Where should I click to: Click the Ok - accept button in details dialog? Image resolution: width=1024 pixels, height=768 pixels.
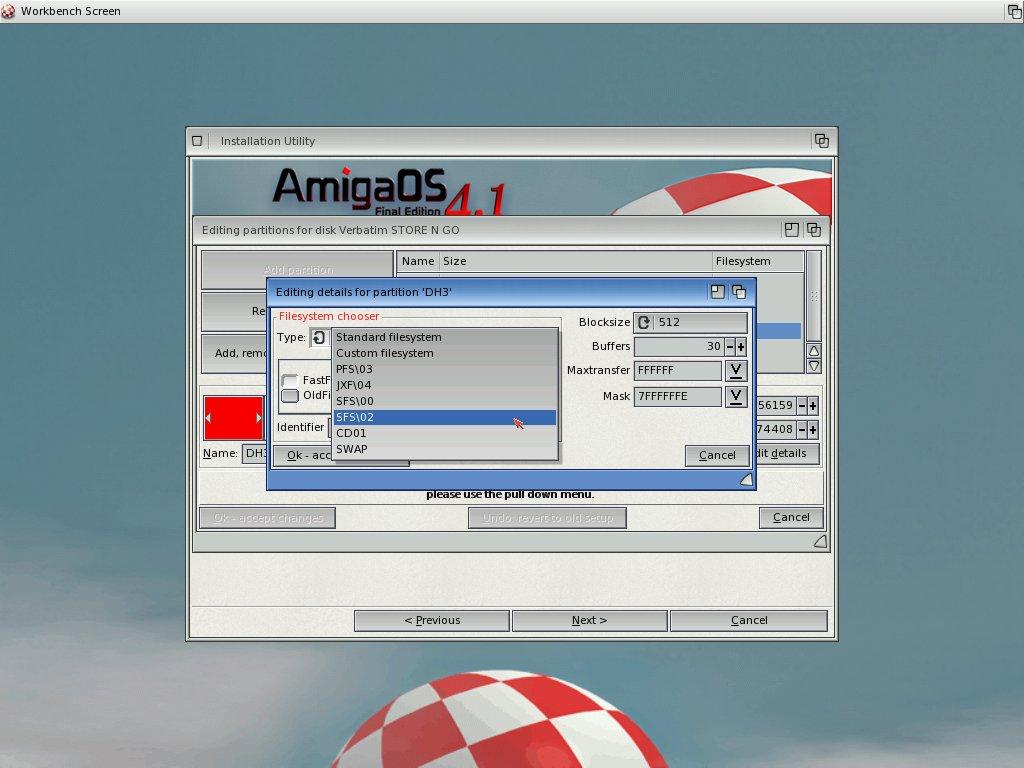pos(304,455)
